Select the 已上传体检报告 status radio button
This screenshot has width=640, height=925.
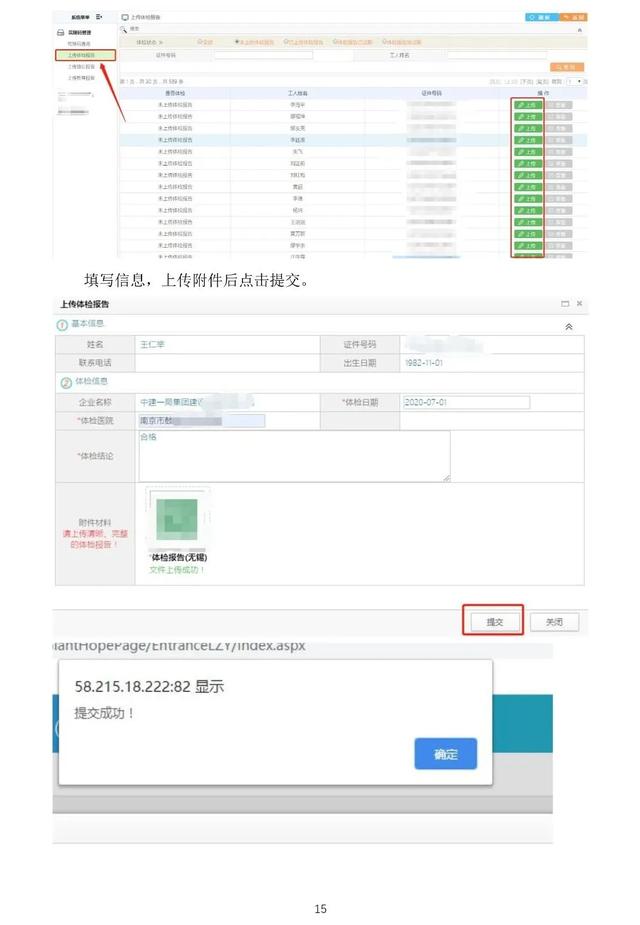click(x=290, y=42)
